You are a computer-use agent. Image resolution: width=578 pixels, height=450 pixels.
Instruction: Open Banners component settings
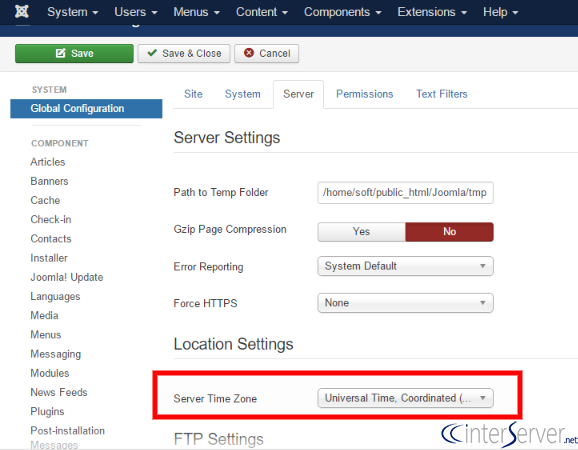[49, 181]
